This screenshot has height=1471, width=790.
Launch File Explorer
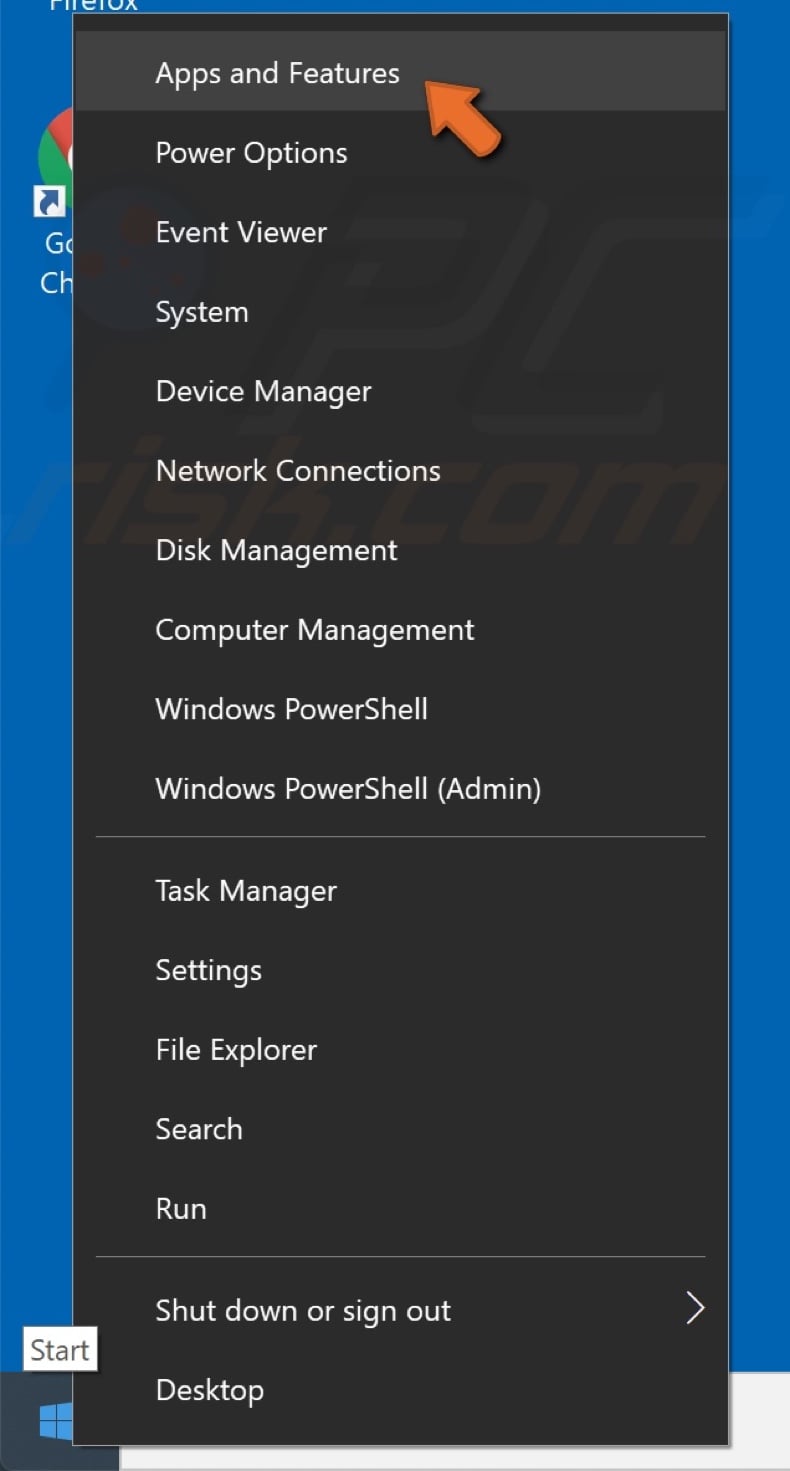tap(236, 1050)
